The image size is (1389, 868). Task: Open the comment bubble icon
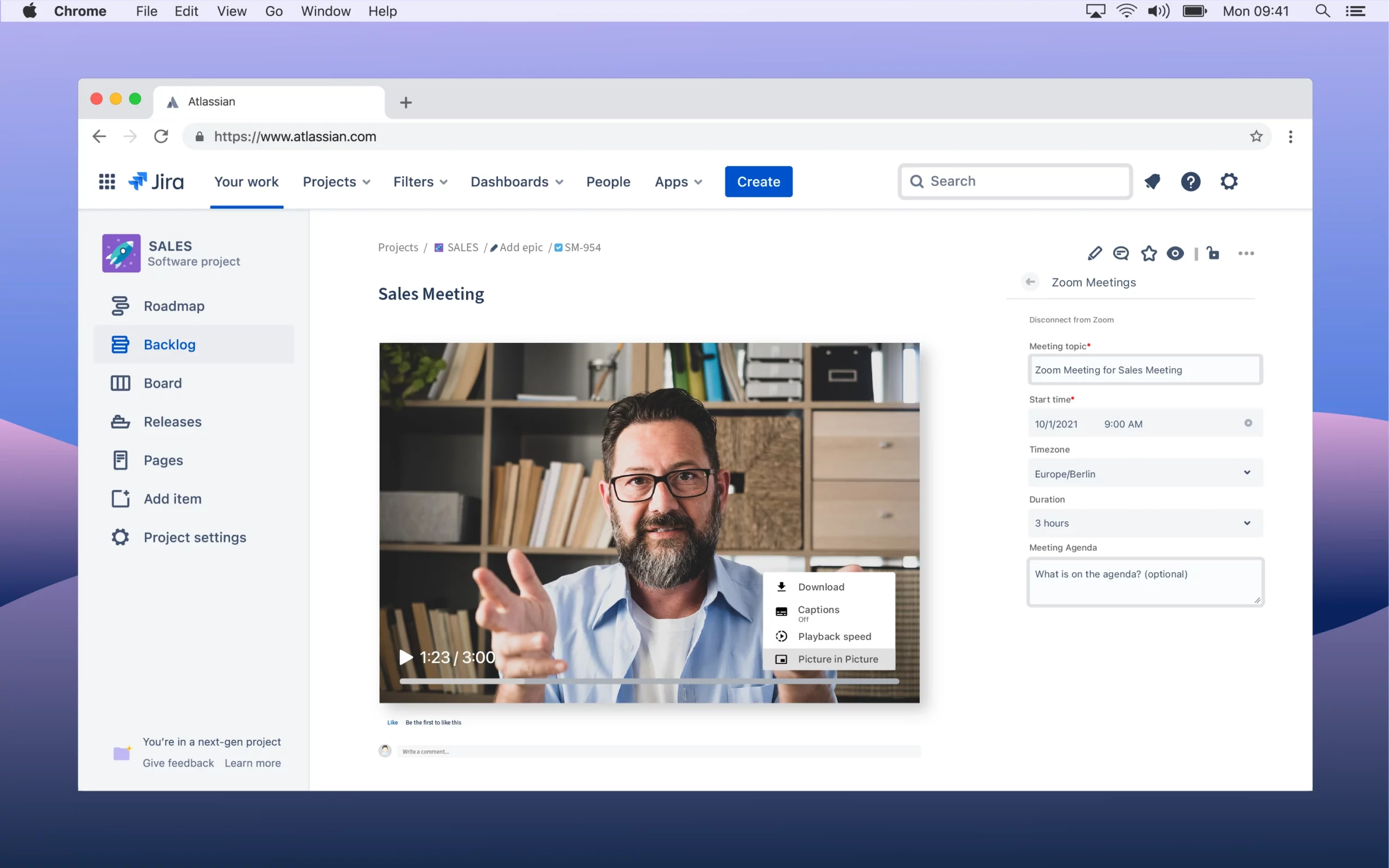(1120, 253)
